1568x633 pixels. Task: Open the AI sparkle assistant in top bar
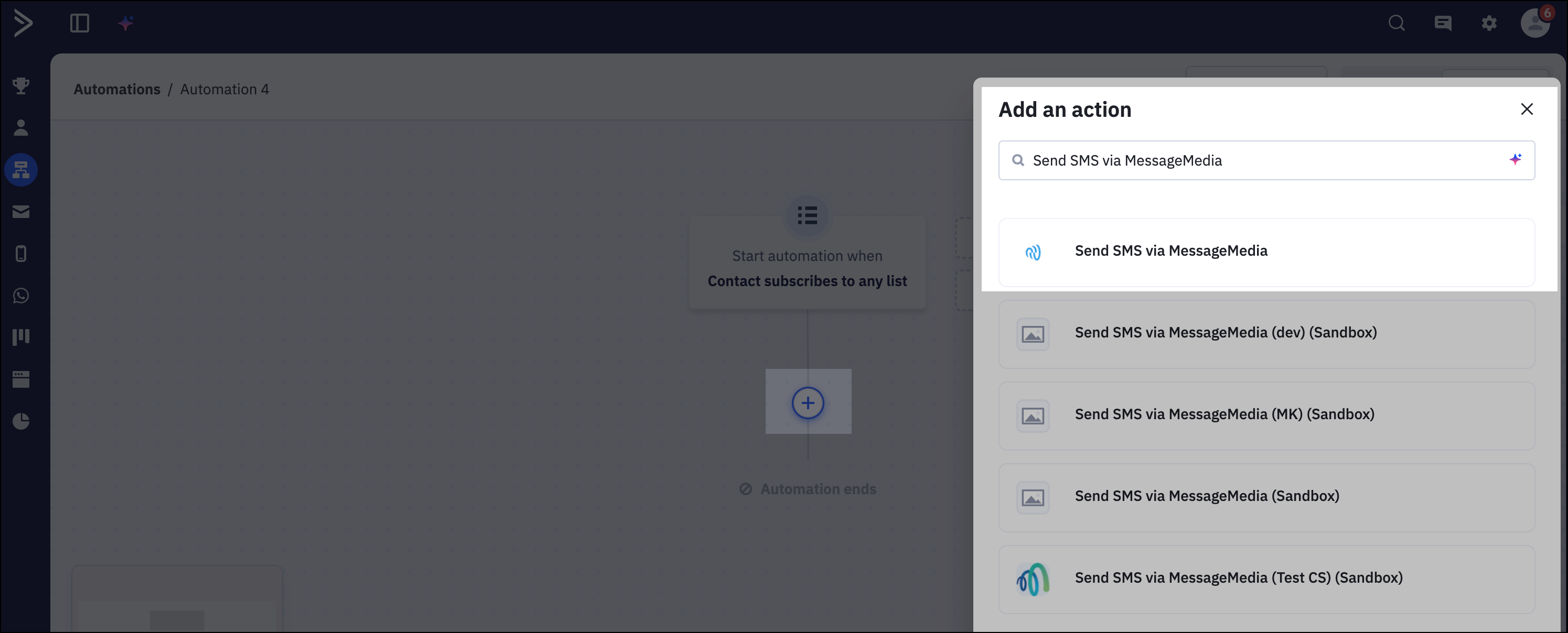(x=126, y=24)
